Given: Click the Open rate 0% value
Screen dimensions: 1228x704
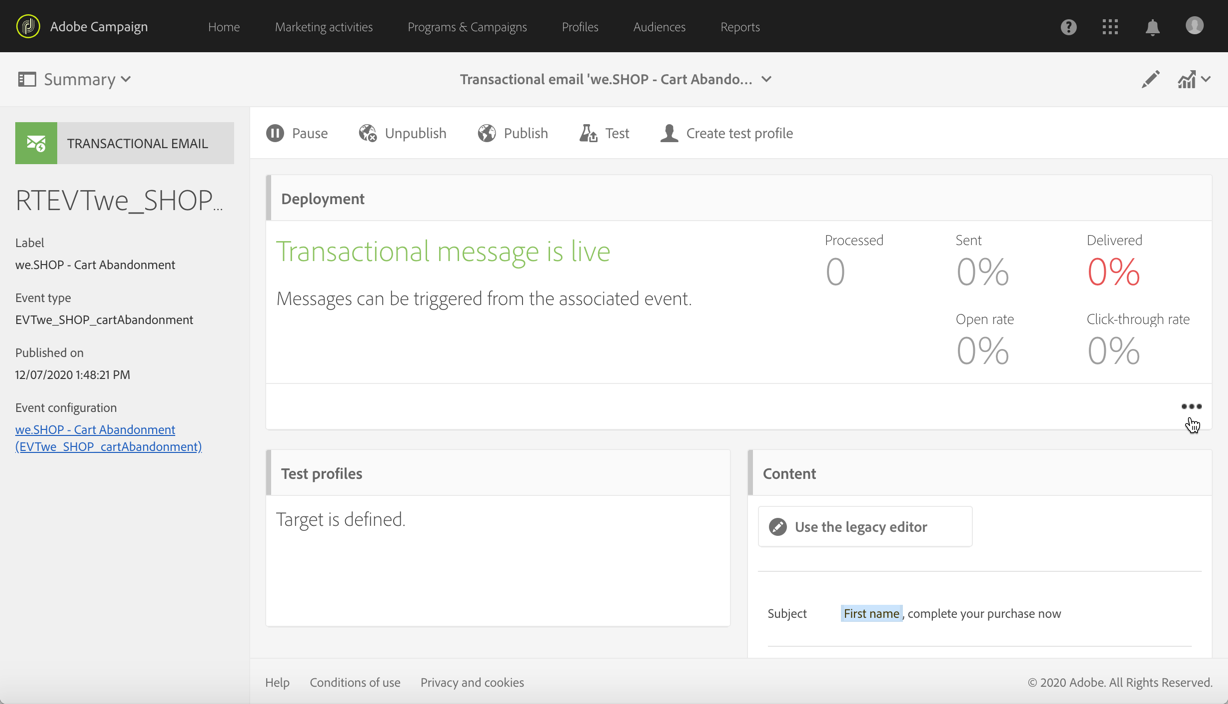Looking at the screenshot, I should pyautogui.click(x=982, y=351).
